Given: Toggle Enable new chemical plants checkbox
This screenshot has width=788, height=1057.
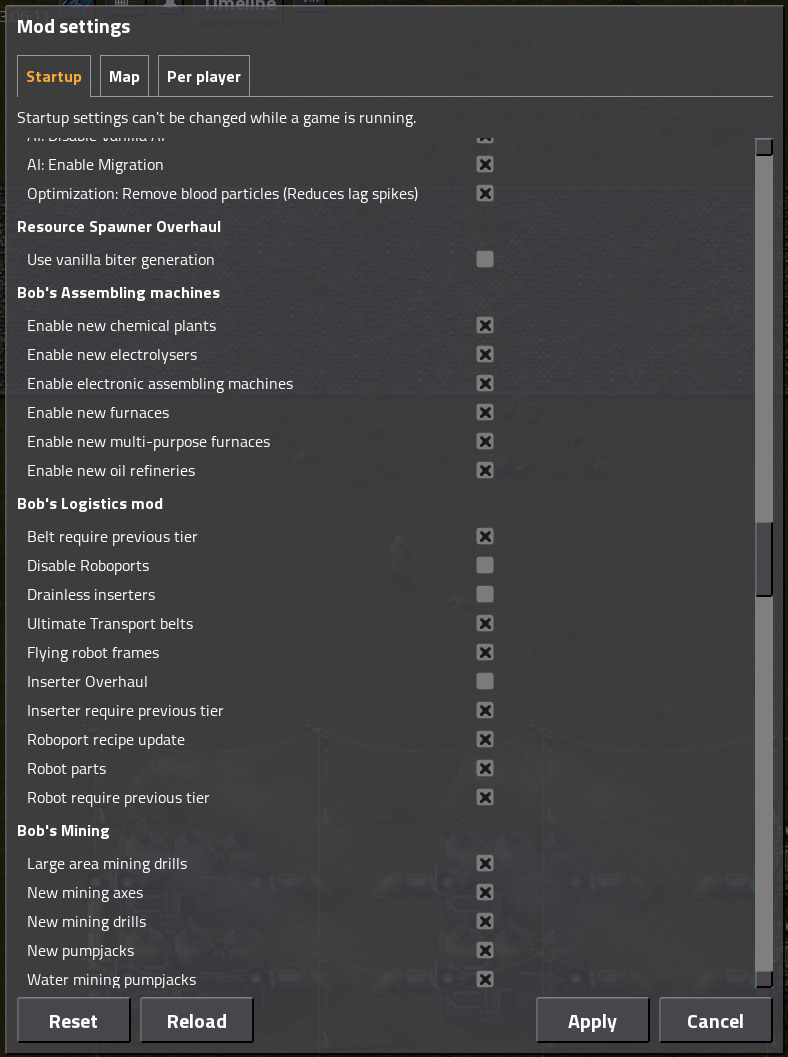Looking at the screenshot, I should click(x=485, y=326).
